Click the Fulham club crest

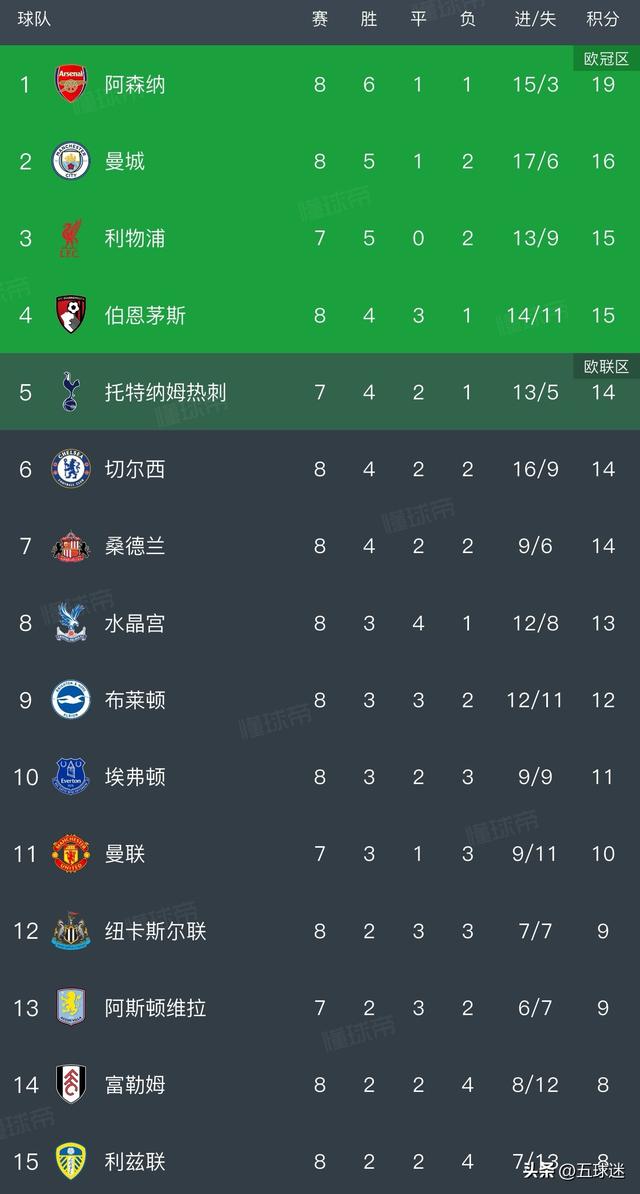(71, 1085)
